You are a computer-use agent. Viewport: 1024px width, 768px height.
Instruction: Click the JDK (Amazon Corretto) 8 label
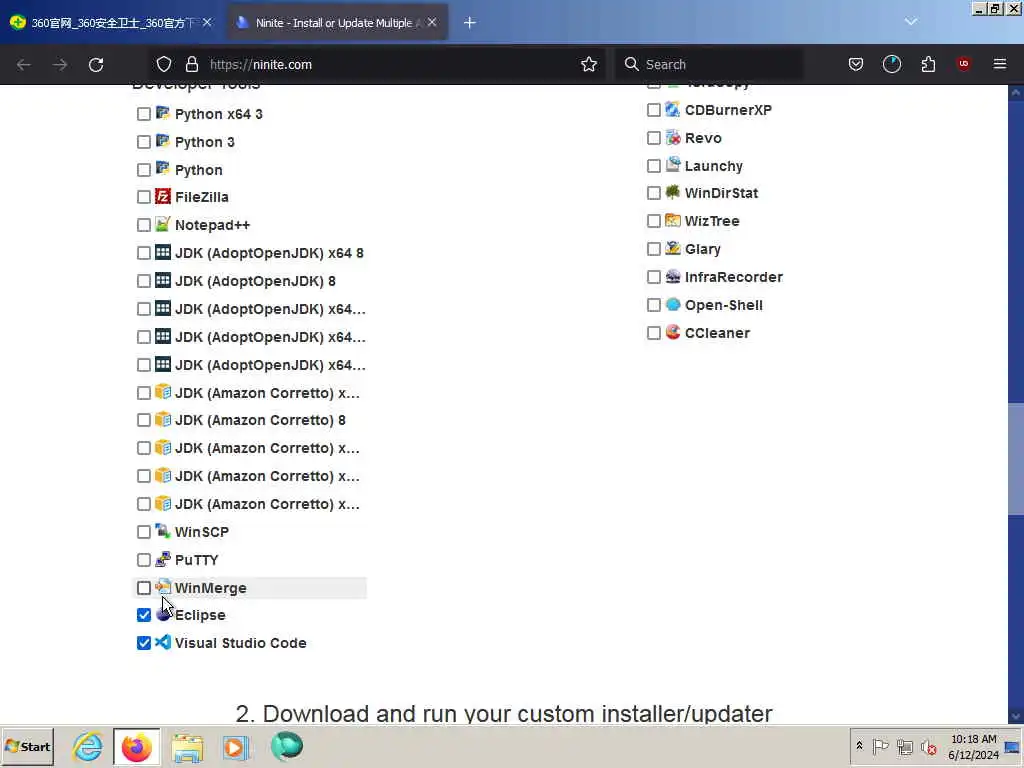tap(260, 420)
